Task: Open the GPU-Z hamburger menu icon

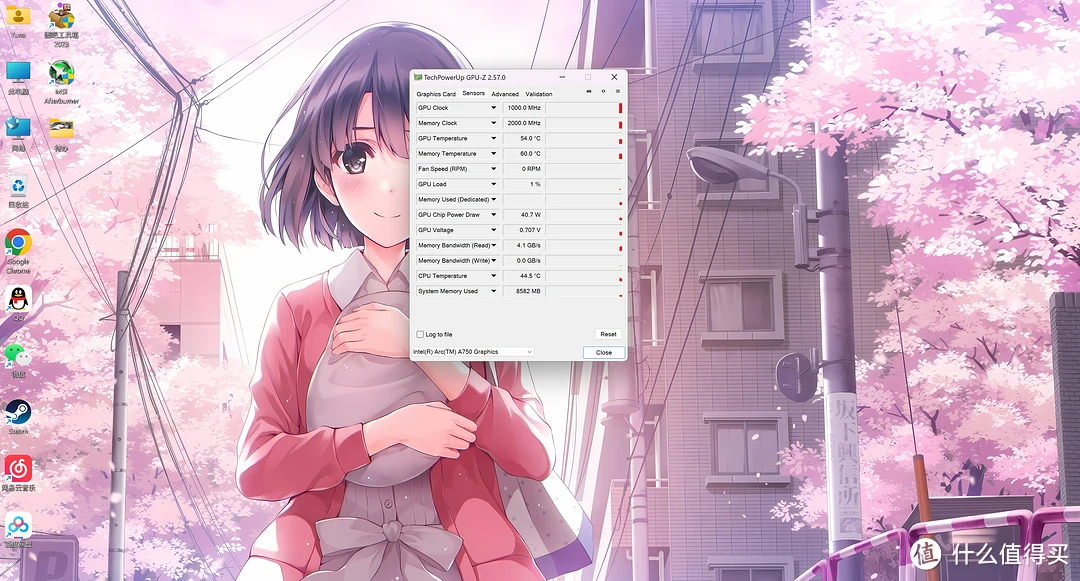Action: coord(618,92)
